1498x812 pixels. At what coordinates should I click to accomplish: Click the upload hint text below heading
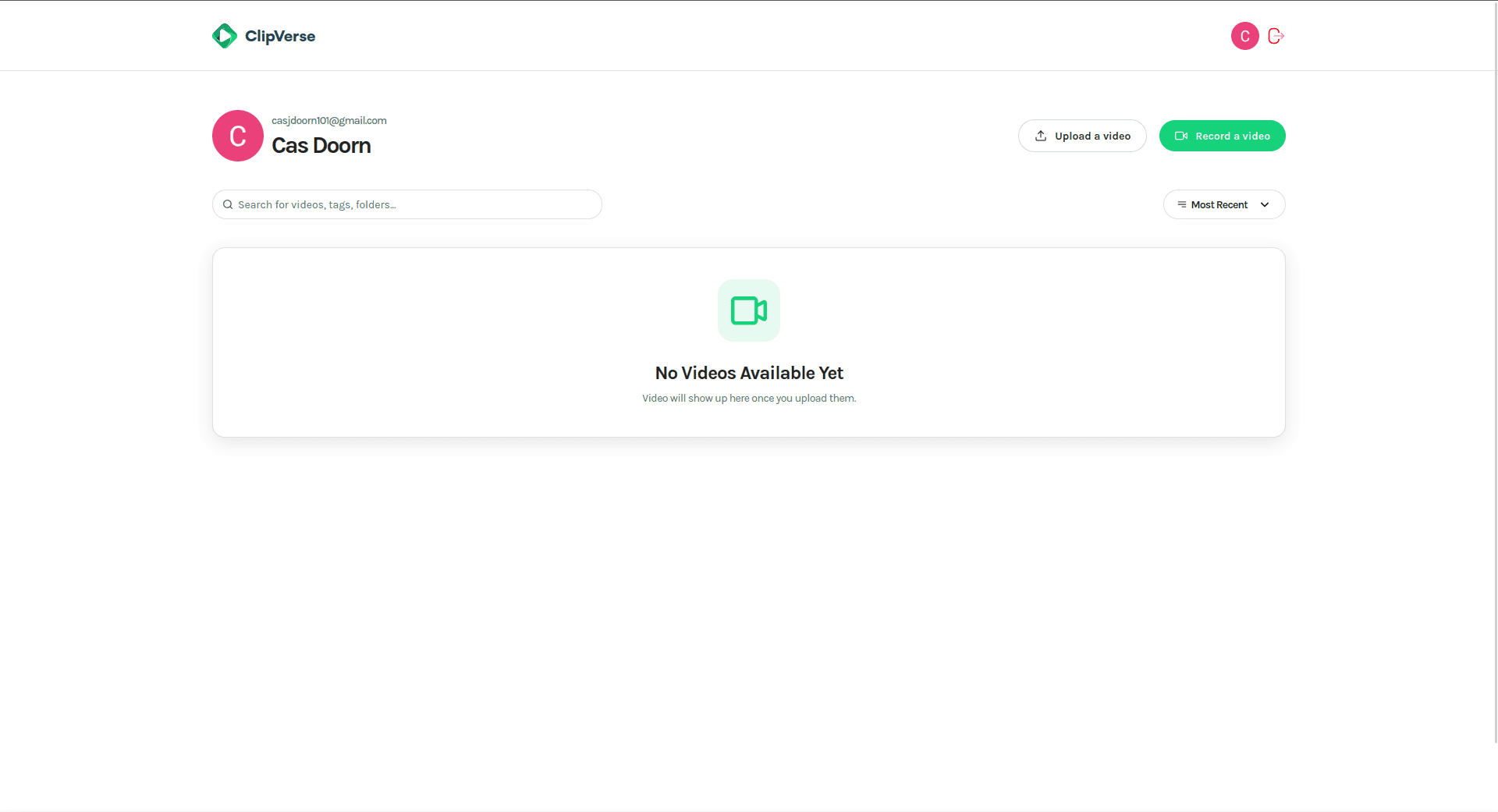point(749,399)
